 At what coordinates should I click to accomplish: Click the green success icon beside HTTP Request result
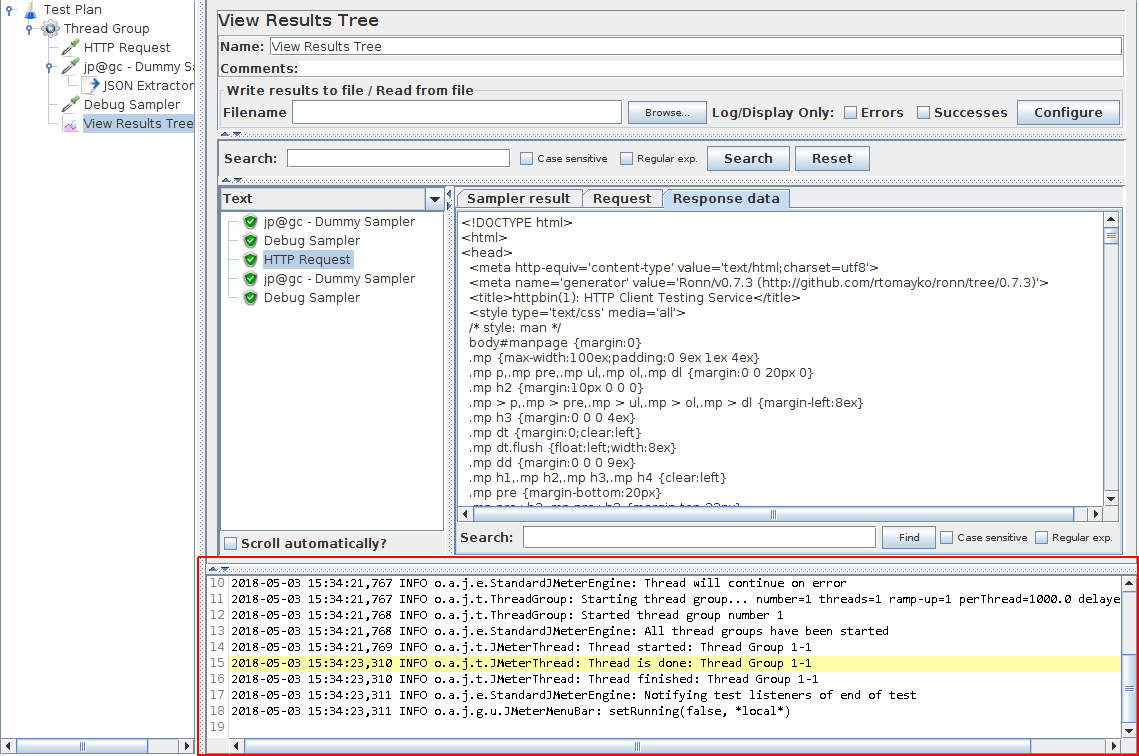[250, 259]
